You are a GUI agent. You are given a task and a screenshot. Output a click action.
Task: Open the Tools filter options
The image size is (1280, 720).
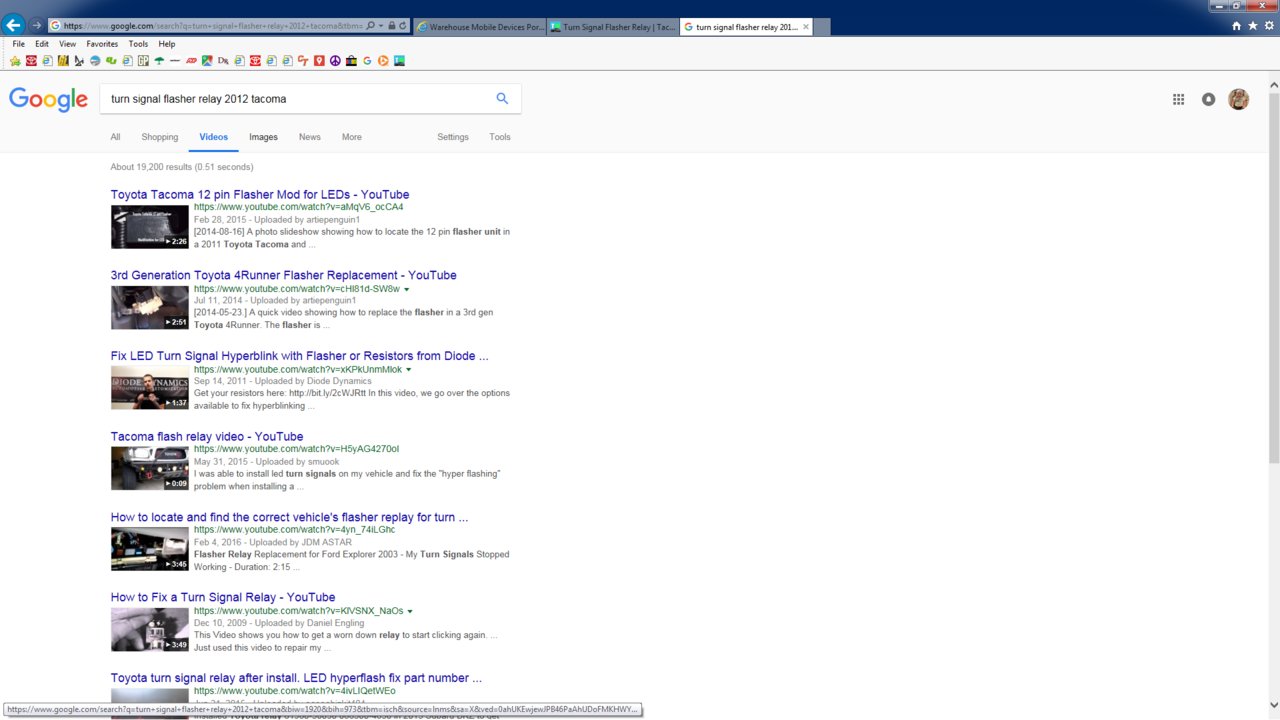tap(500, 137)
